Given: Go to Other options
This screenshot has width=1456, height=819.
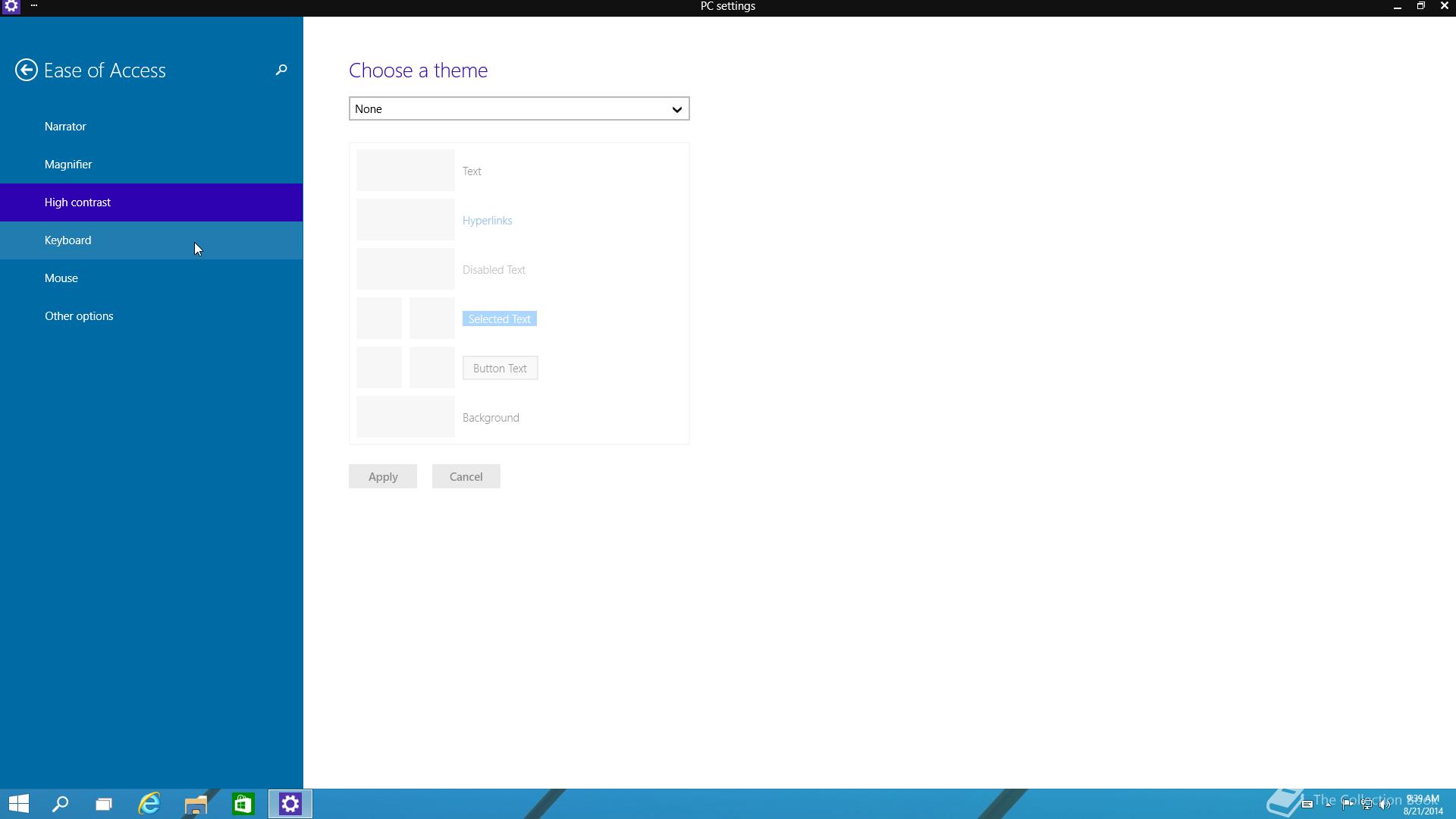Looking at the screenshot, I should click(x=152, y=316).
